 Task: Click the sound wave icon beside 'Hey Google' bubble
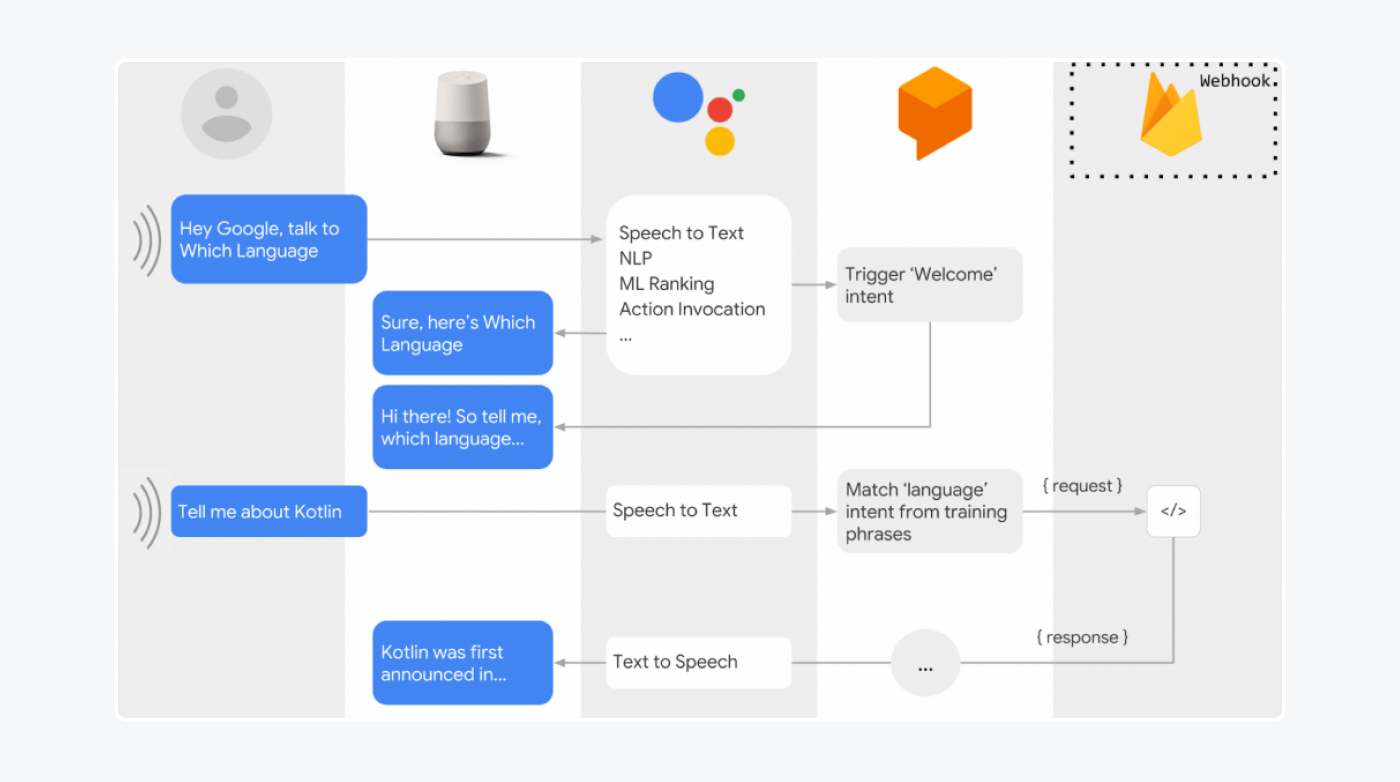[148, 239]
